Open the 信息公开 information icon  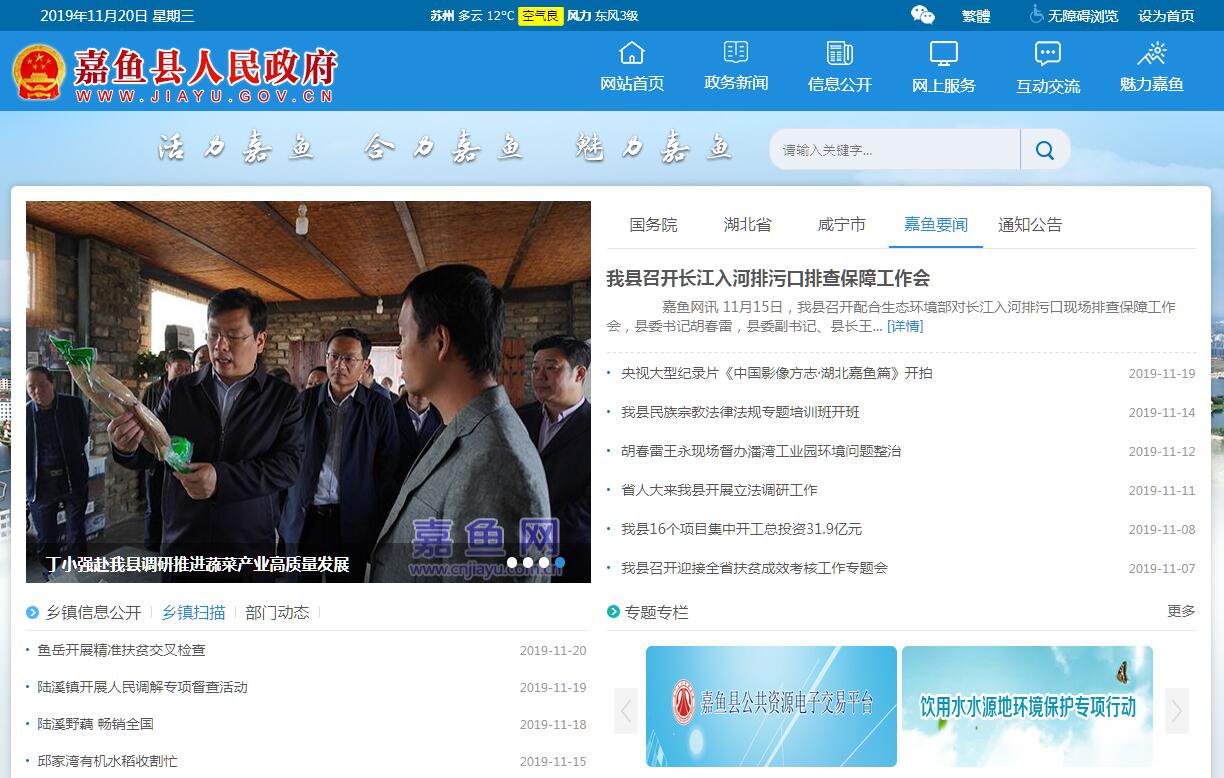[840, 53]
